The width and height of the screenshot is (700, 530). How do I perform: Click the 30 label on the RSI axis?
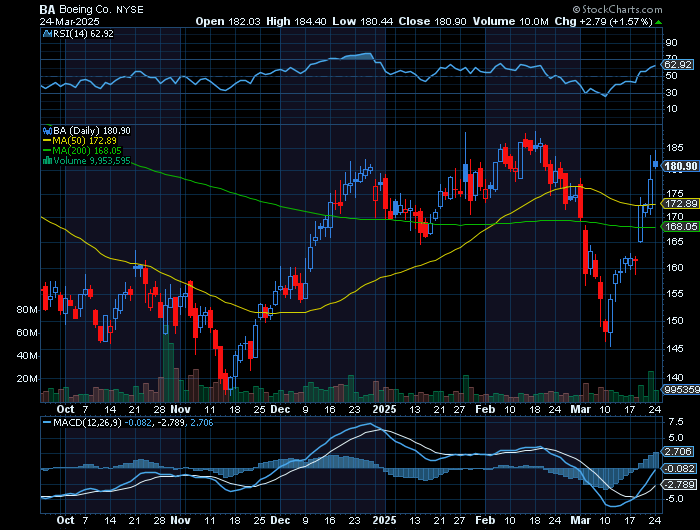[x=671, y=92]
